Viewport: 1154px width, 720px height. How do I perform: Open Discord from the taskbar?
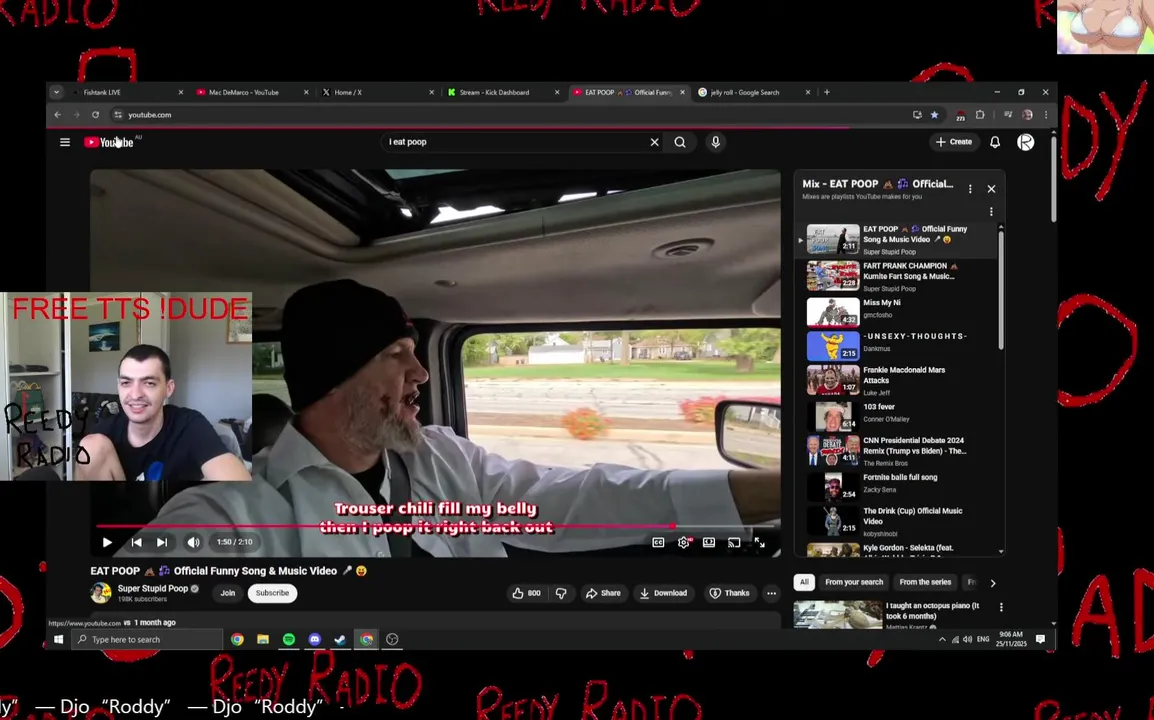[314, 639]
